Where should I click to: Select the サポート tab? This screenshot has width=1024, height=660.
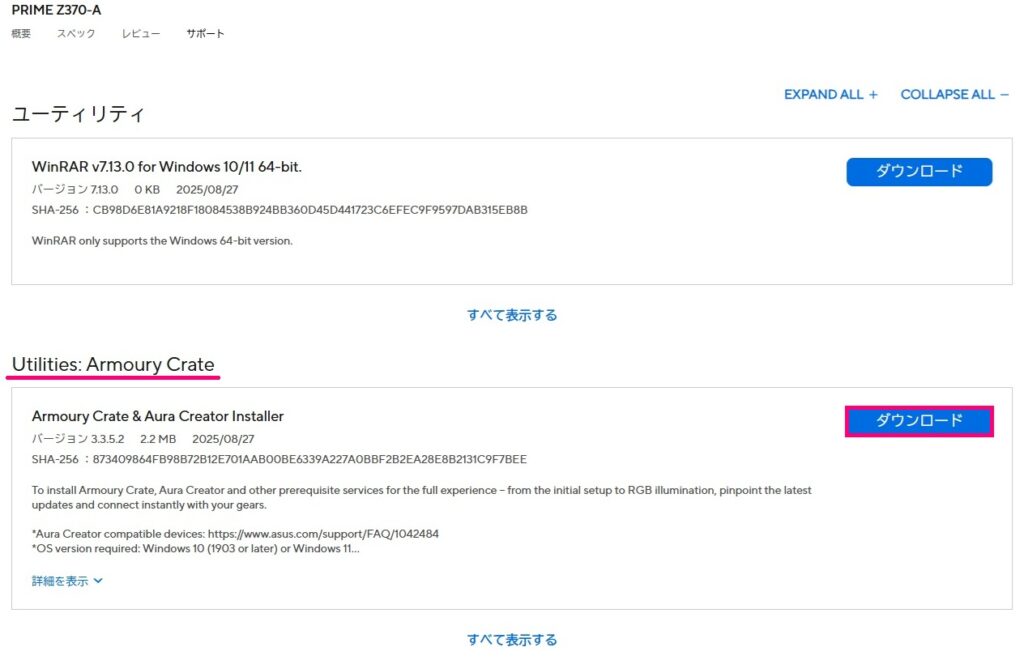pyautogui.click(x=205, y=34)
